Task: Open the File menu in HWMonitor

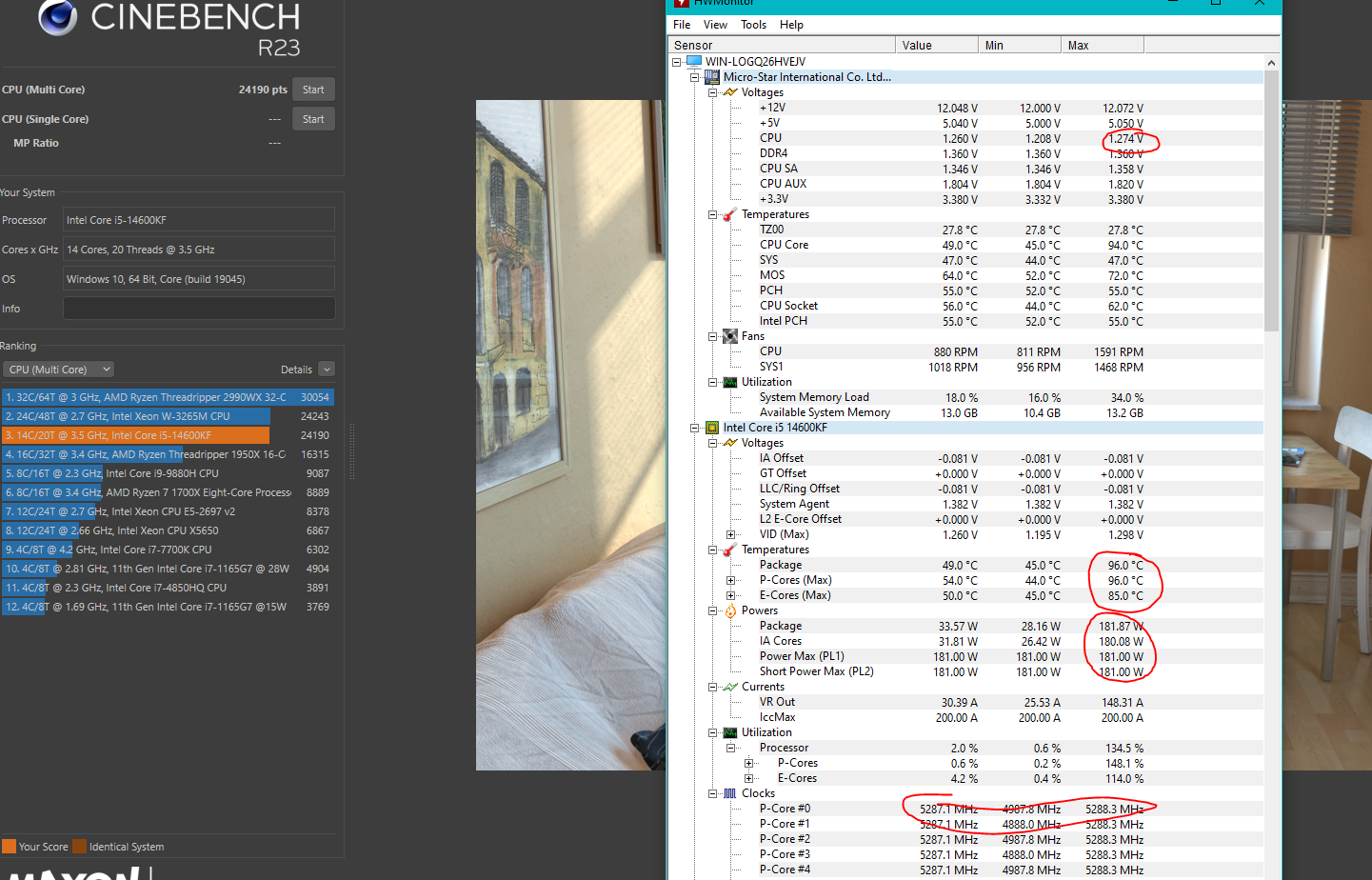Action: click(682, 25)
